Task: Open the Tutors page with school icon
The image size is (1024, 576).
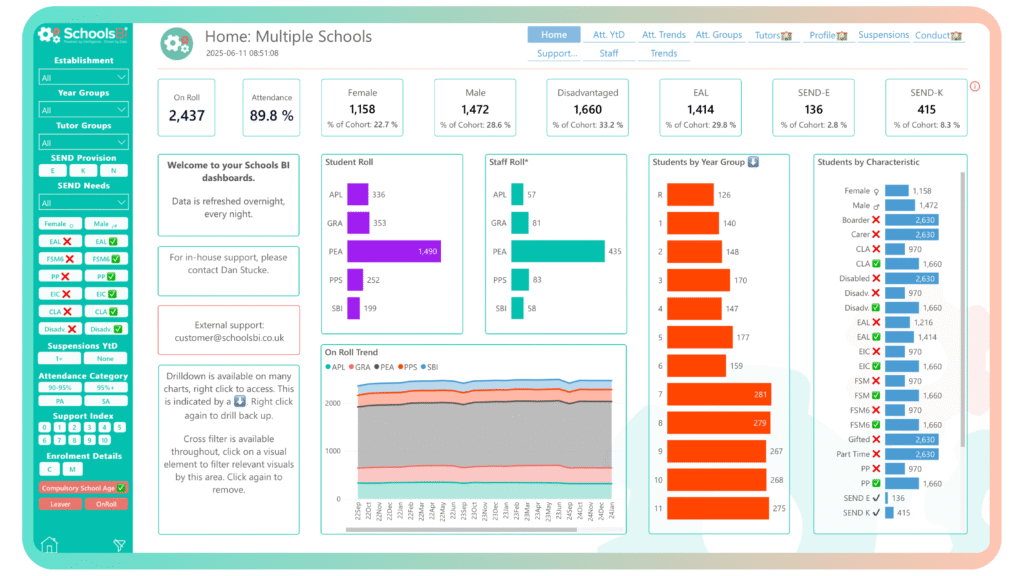Action: [x=773, y=35]
